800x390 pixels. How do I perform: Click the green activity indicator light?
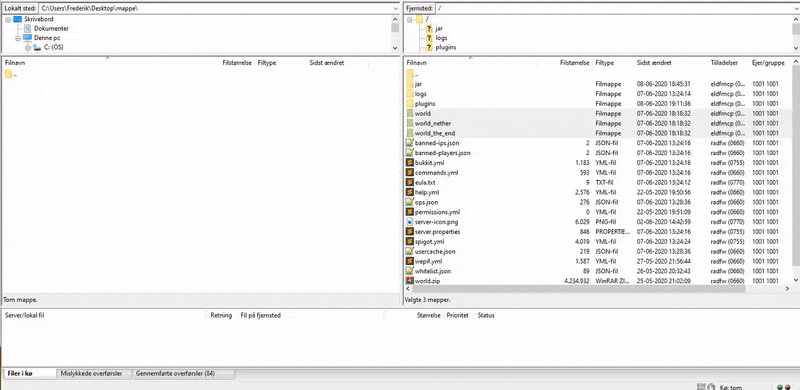pos(780,387)
